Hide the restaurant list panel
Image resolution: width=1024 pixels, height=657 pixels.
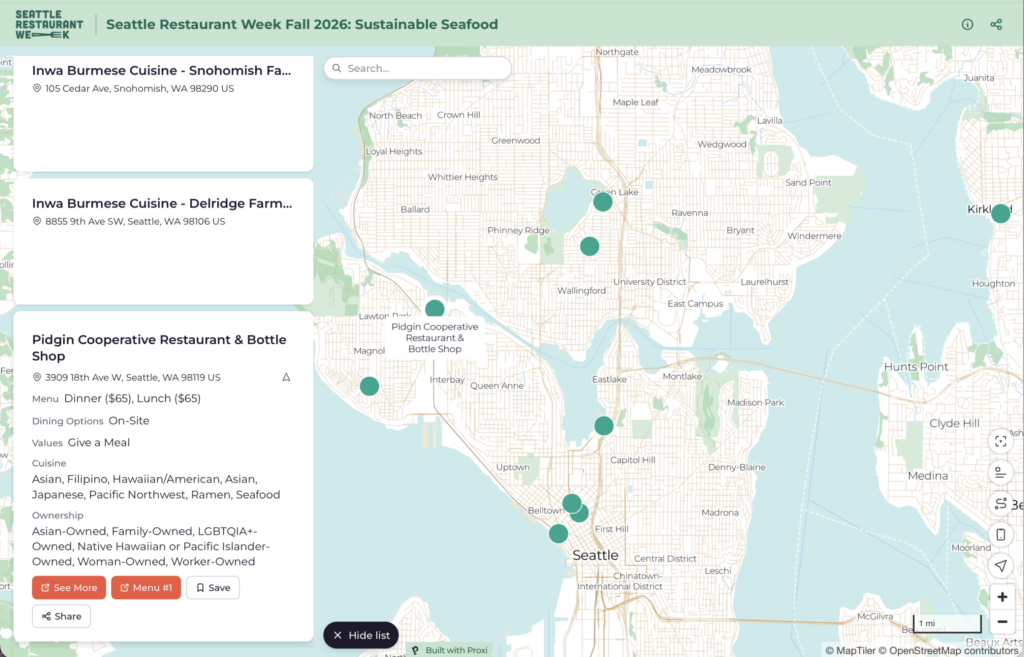click(361, 635)
